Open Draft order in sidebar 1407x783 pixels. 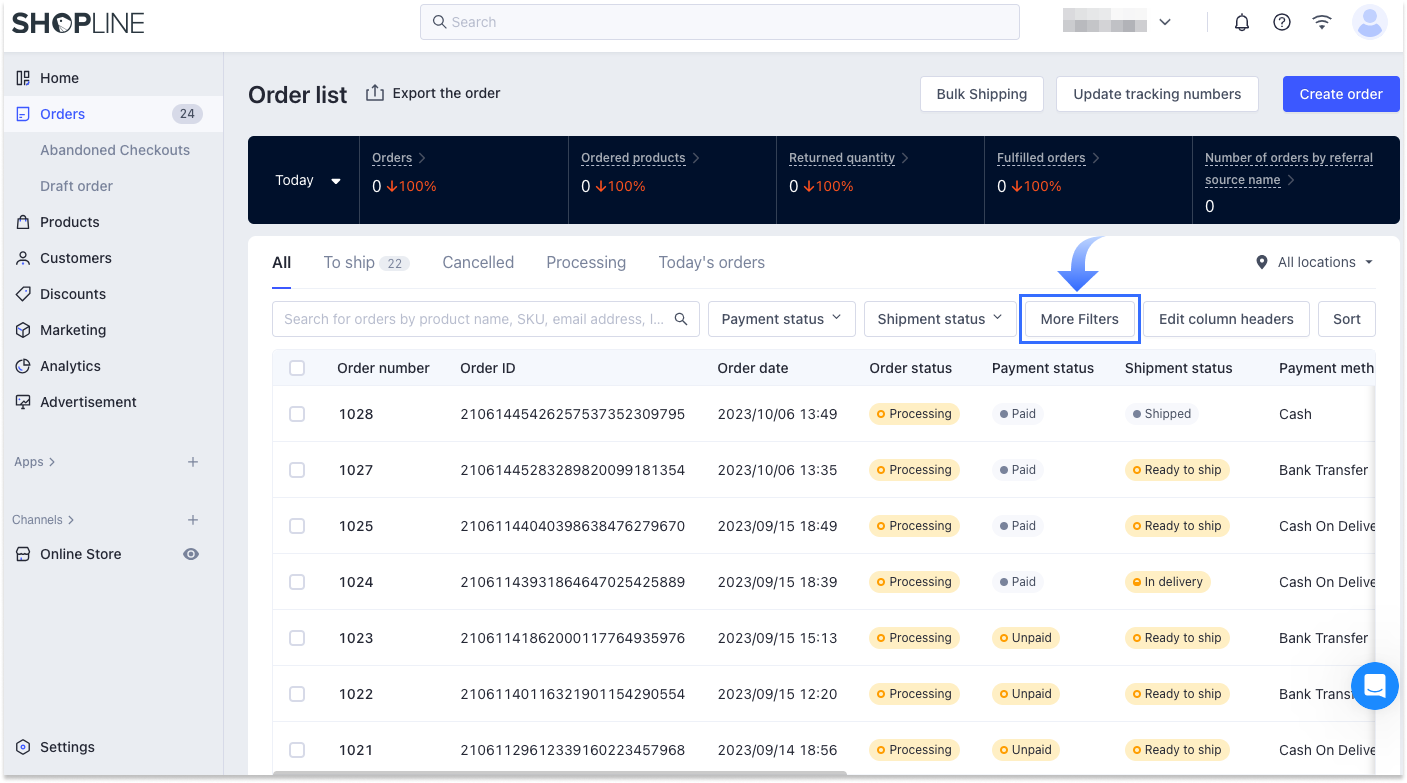76,186
